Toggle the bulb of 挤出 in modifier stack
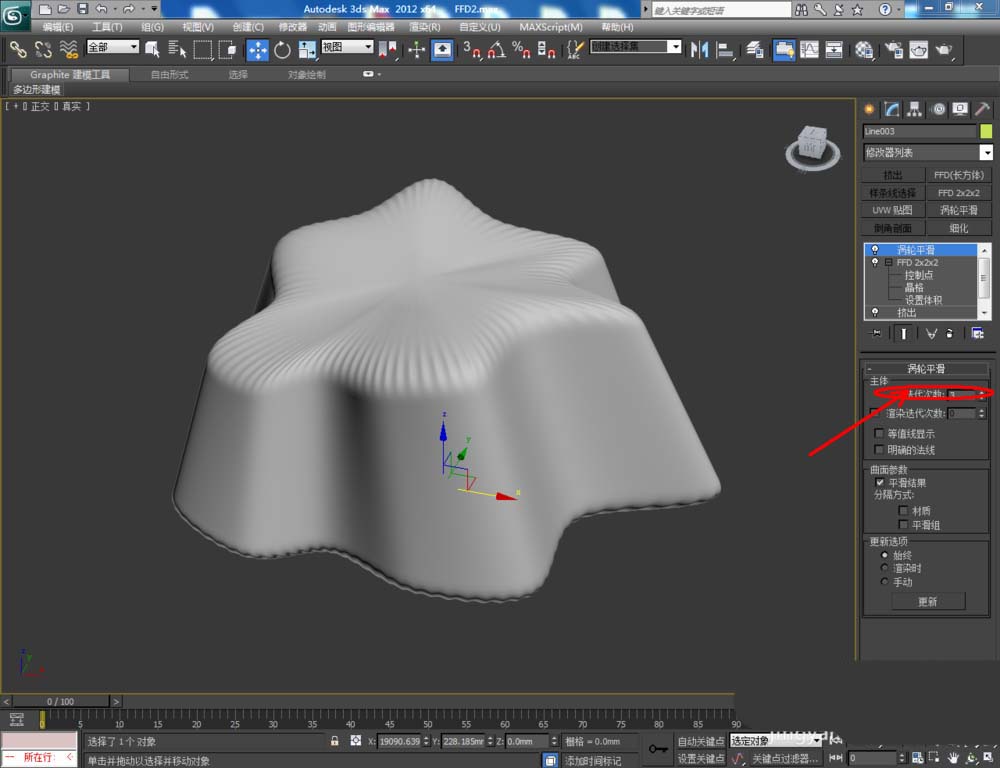This screenshot has height=768, width=1000. [874, 313]
